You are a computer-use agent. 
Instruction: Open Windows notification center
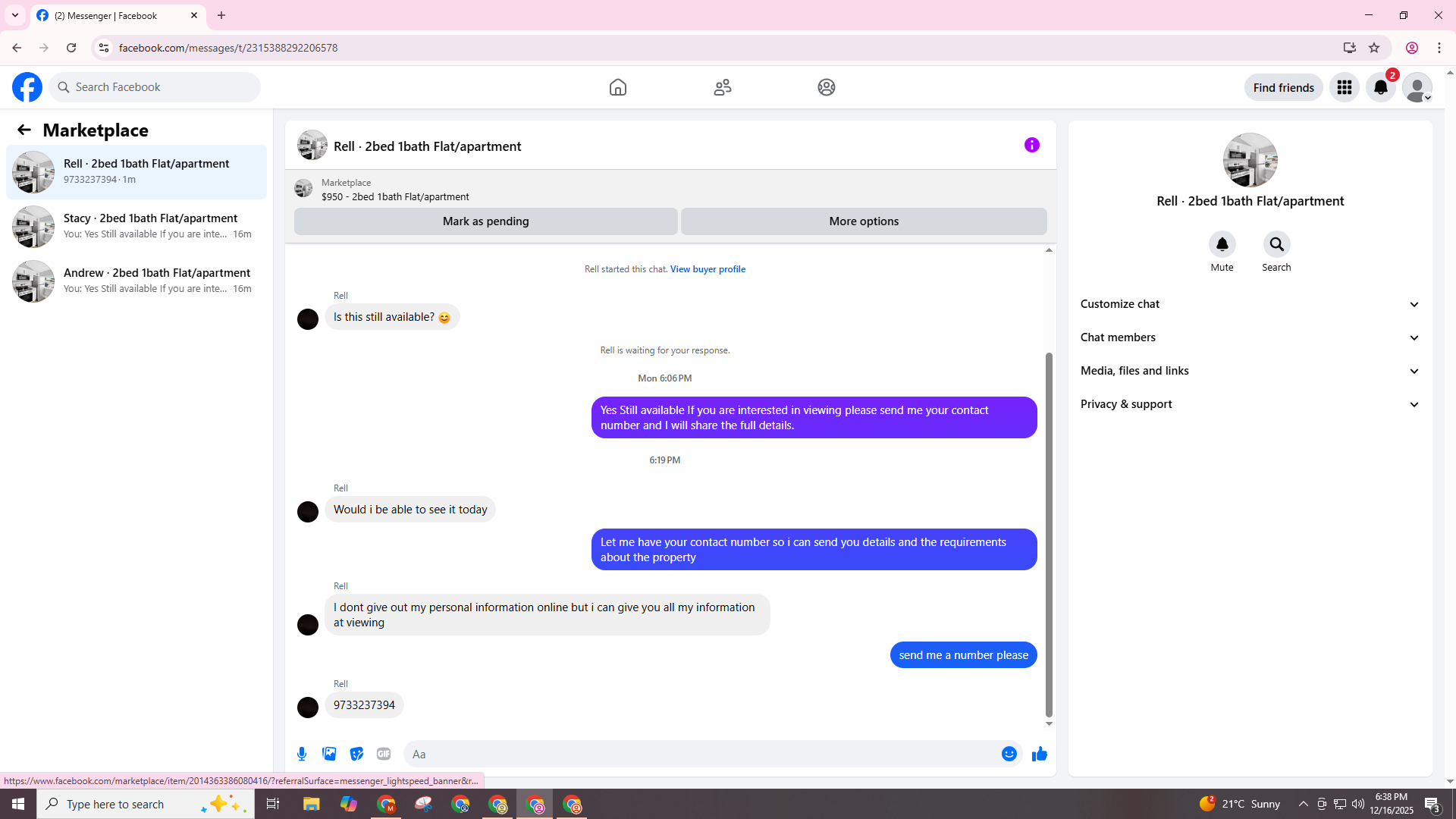[x=1432, y=804]
